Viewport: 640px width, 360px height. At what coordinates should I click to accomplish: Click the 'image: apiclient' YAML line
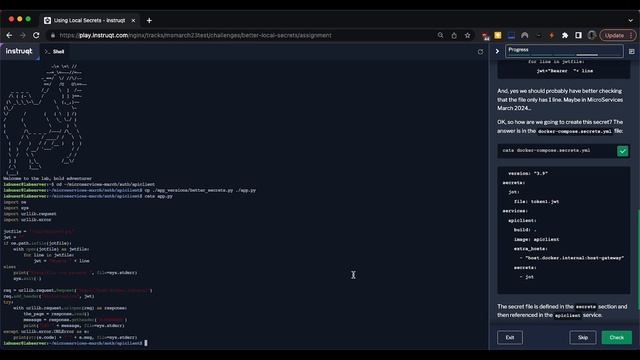(536, 240)
